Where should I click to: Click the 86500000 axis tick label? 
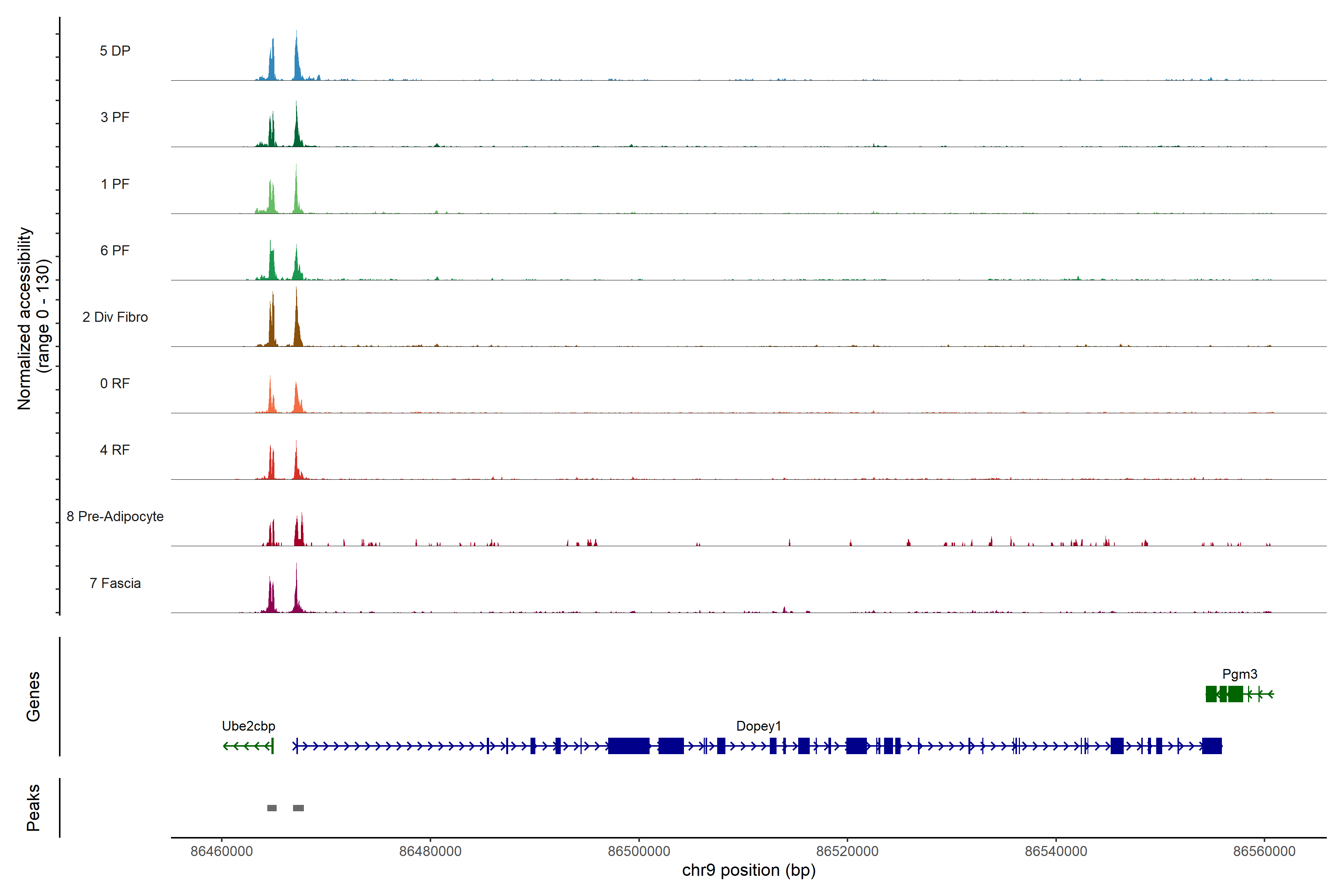click(x=639, y=852)
